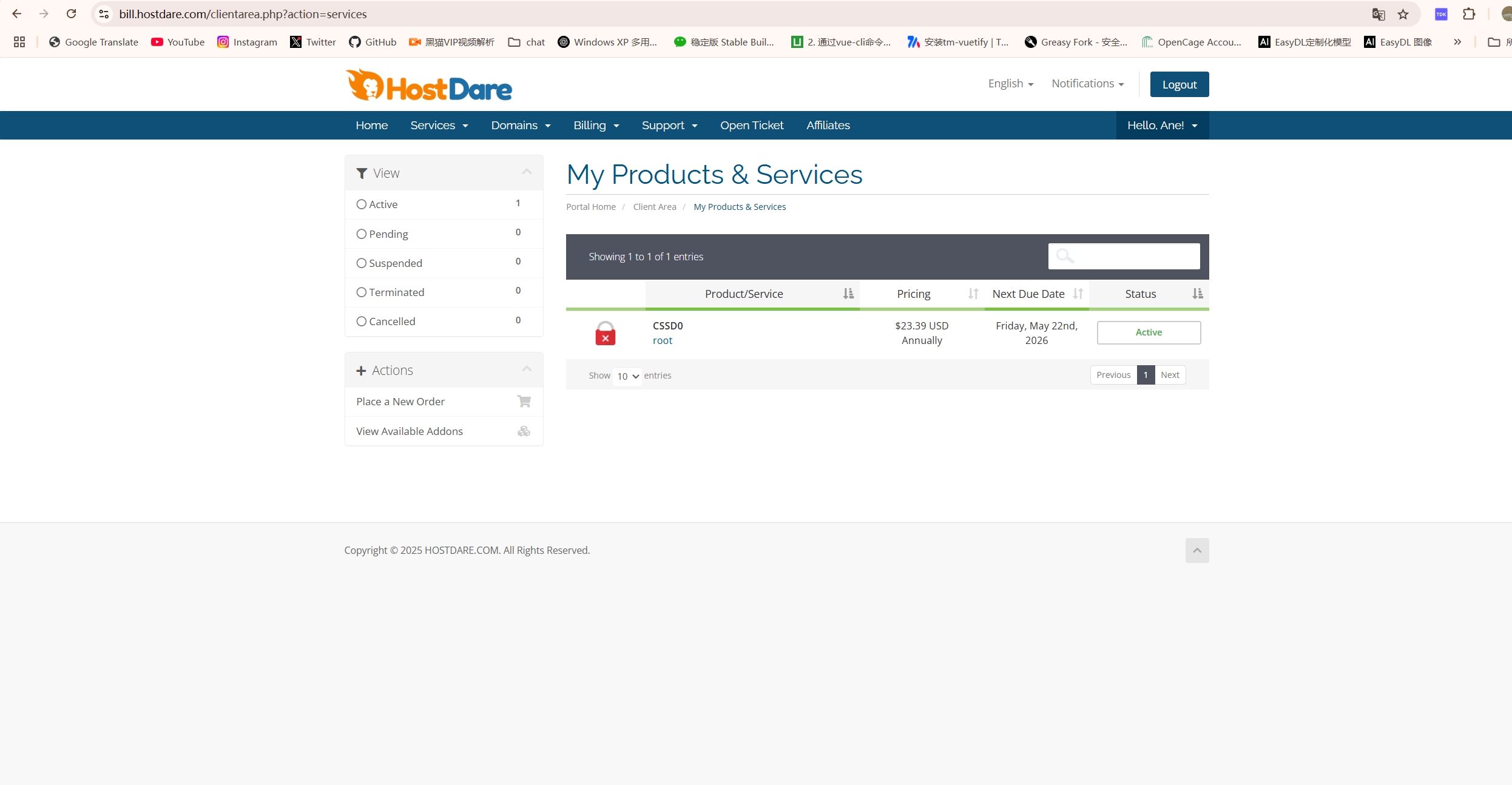The height and width of the screenshot is (785, 1512).
Task: Open the Client Area breadcrumb link
Action: (x=654, y=207)
